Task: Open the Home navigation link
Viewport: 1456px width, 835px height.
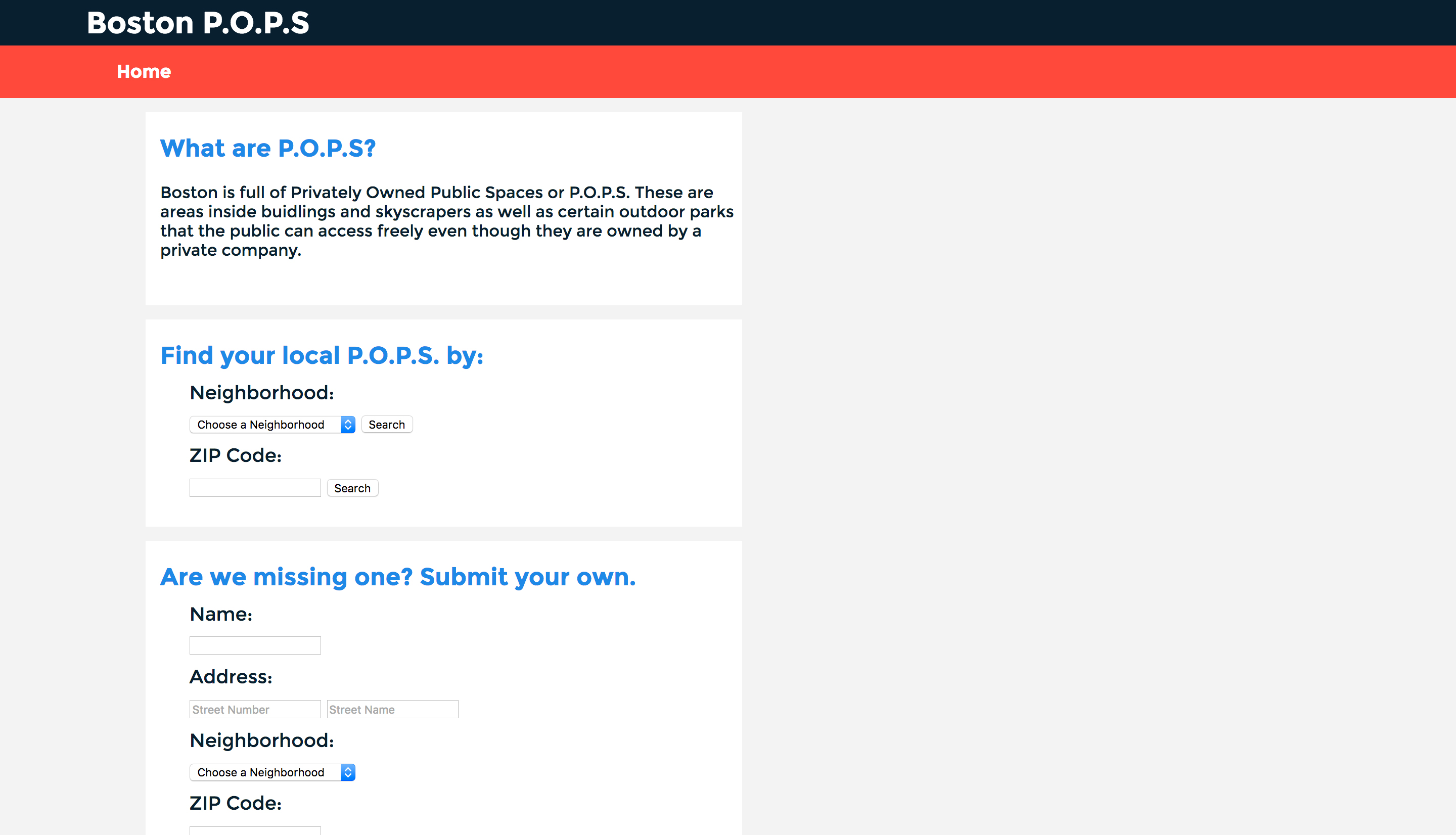Action: point(144,72)
